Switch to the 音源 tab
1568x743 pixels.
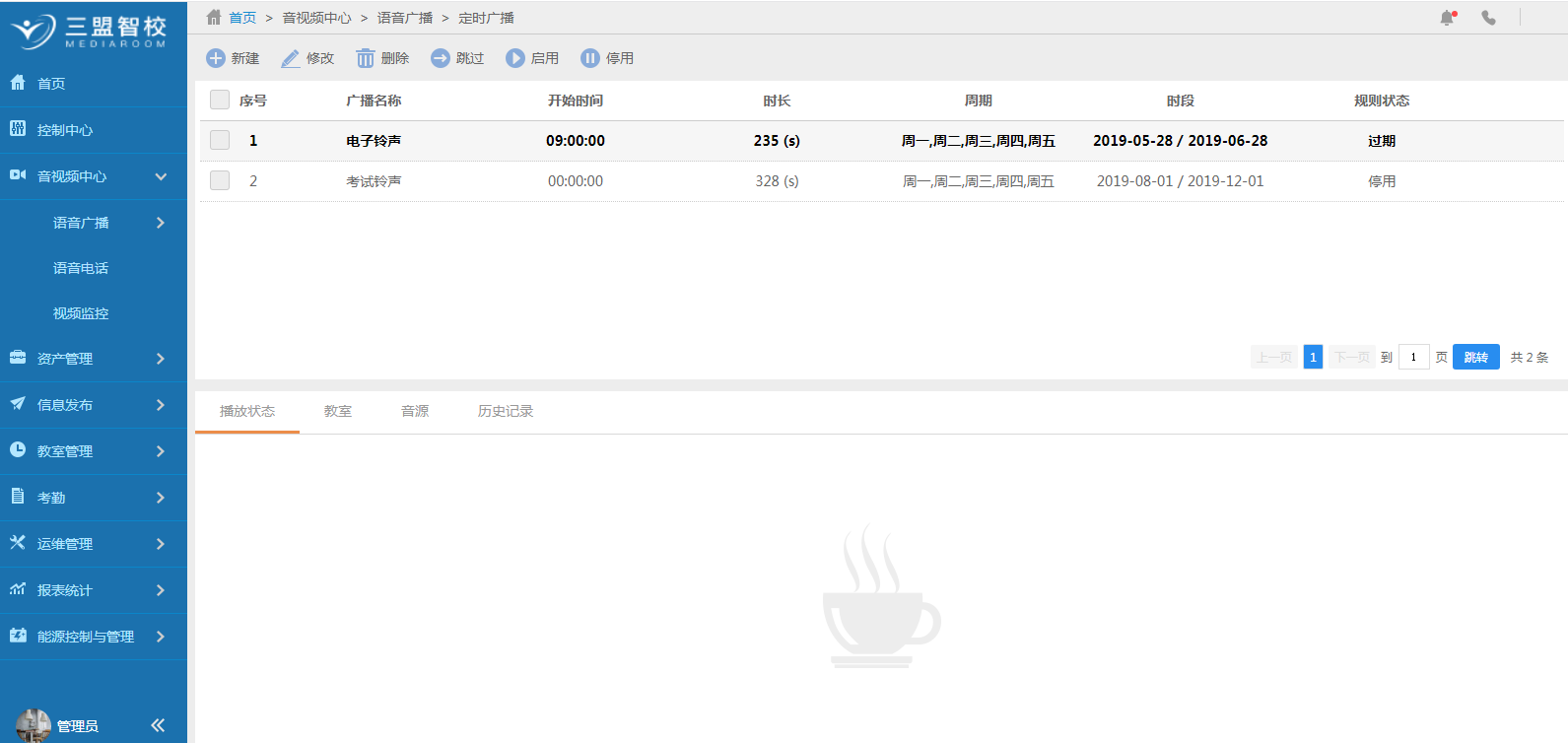pos(415,411)
